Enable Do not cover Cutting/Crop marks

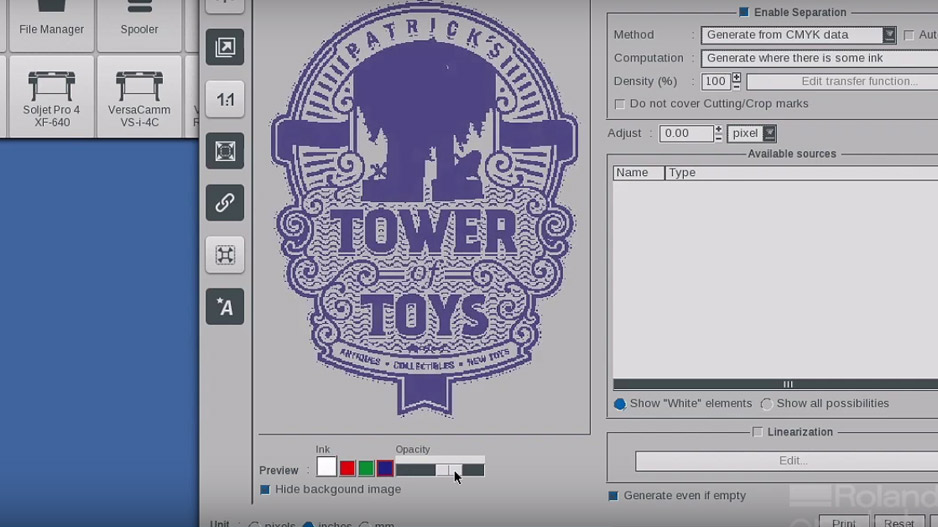(620, 104)
